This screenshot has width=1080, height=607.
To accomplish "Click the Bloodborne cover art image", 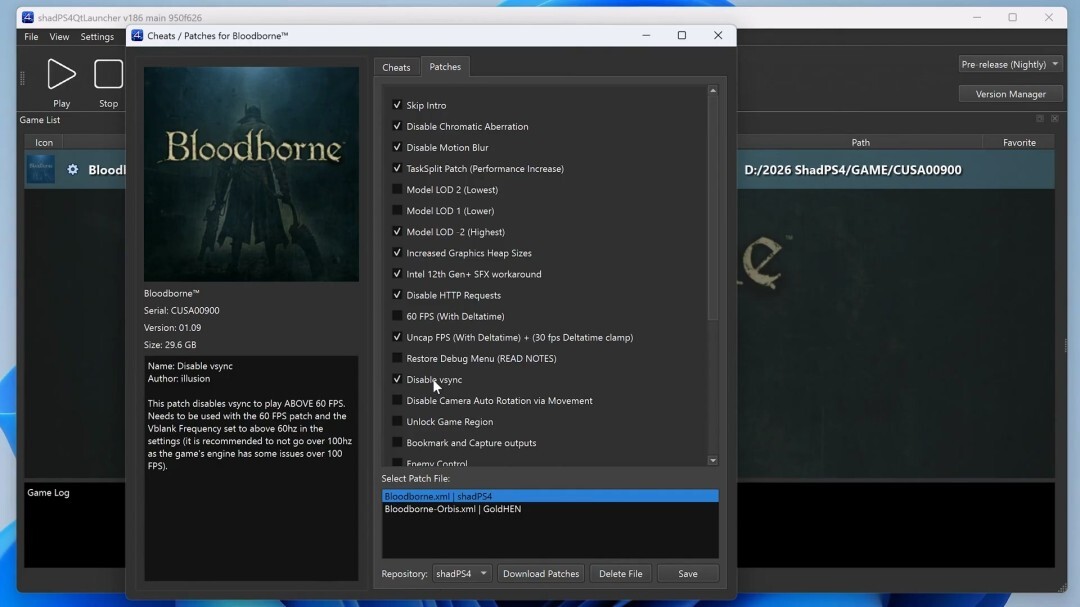I will click(x=251, y=174).
